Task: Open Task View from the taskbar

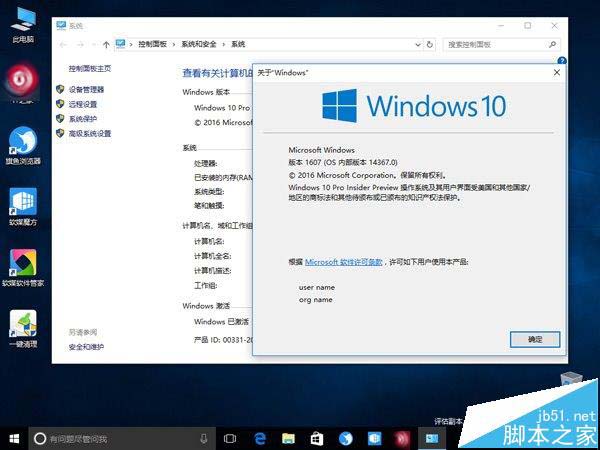Action: click(x=230, y=439)
